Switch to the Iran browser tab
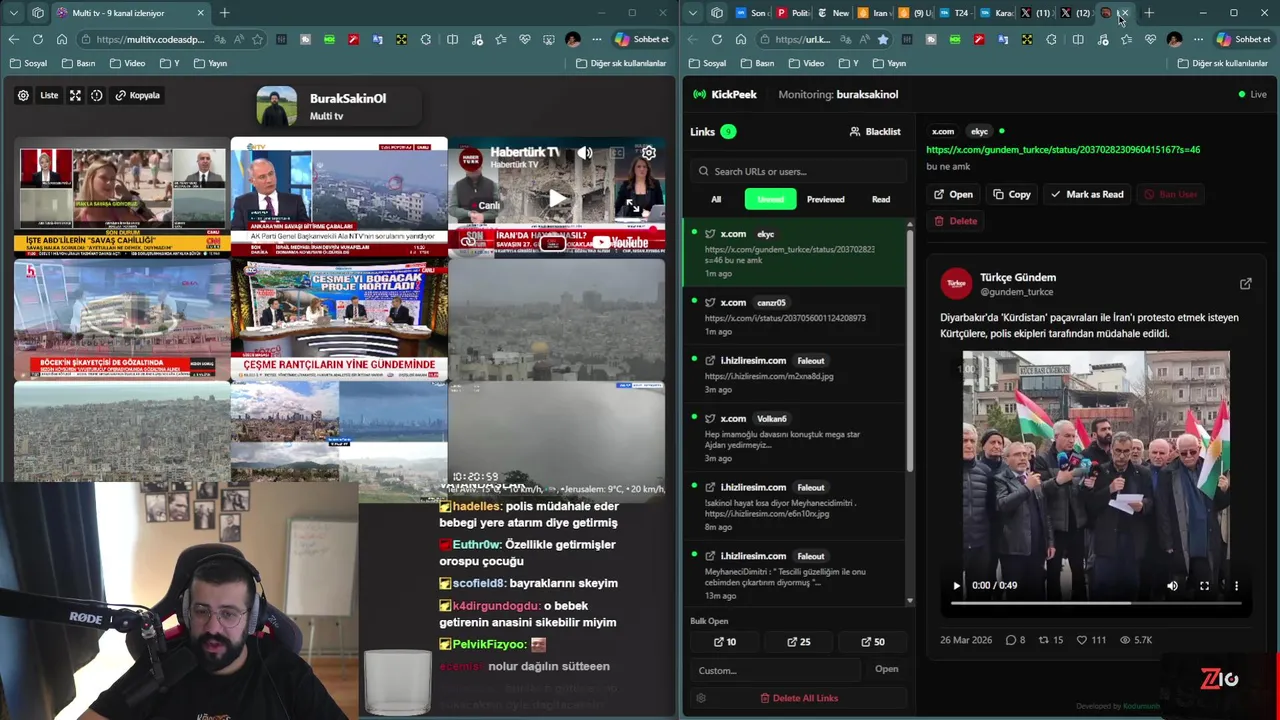The image size is (1280, 720). point(875,13)
